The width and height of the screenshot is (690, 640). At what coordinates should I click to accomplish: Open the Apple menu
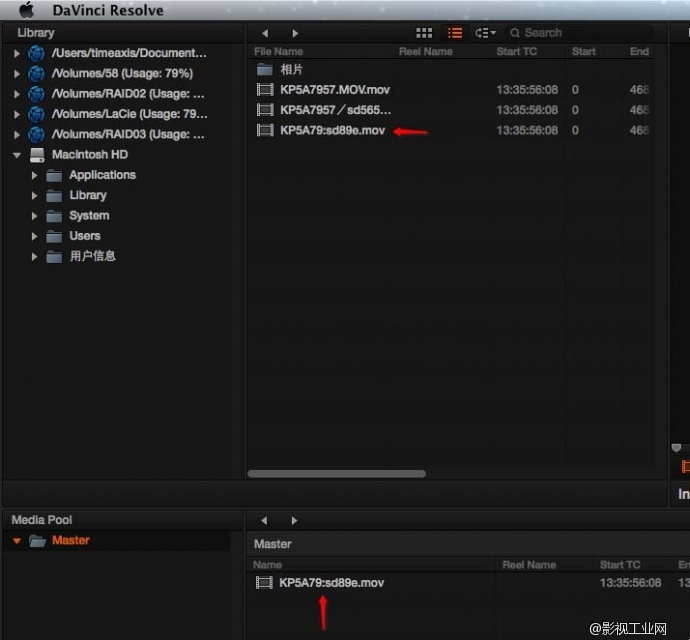tap(26, 10)
